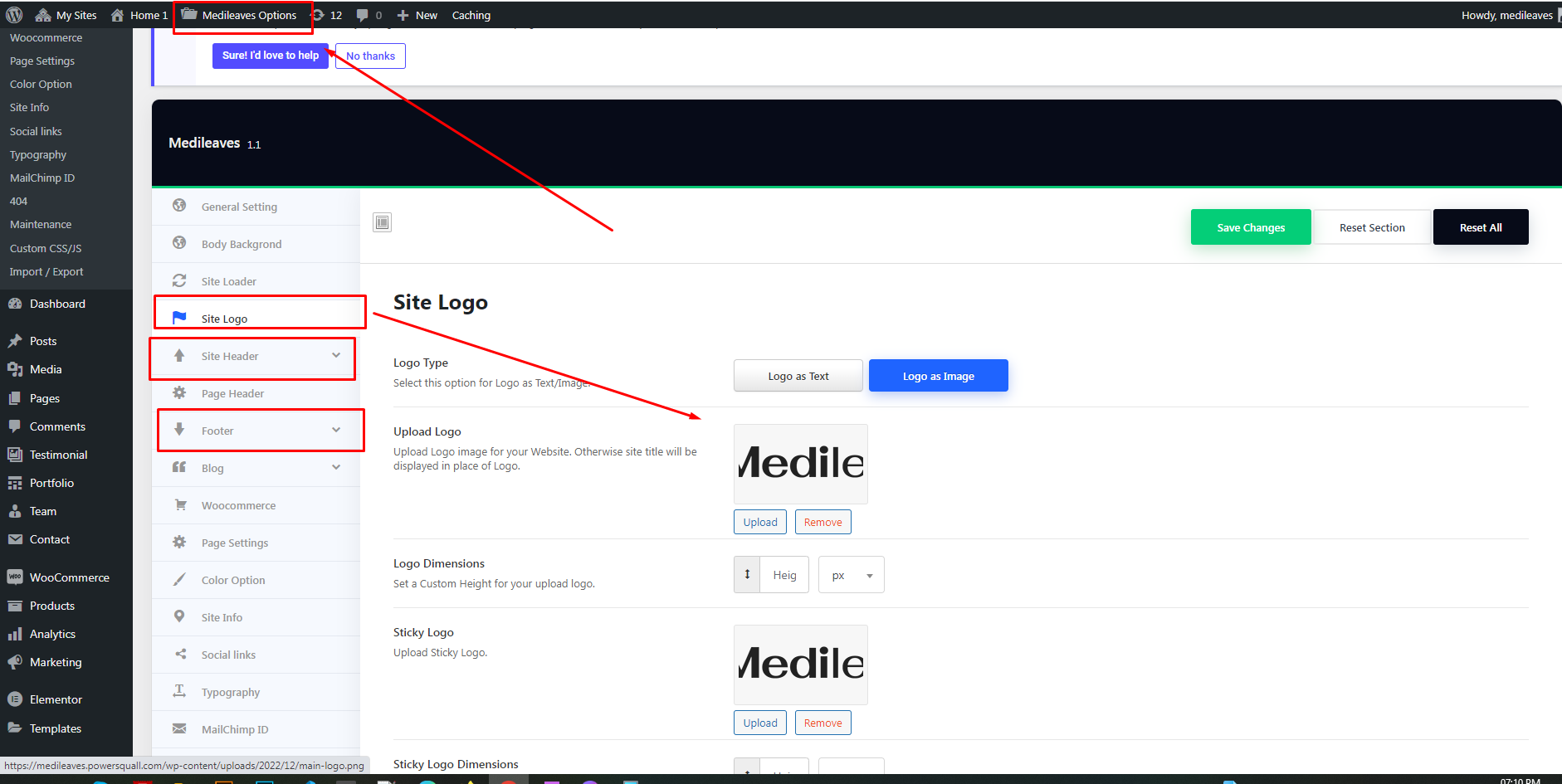Click the Color Option brush icon
Viewport: 1562px width, 784px height.
(179, 579)
